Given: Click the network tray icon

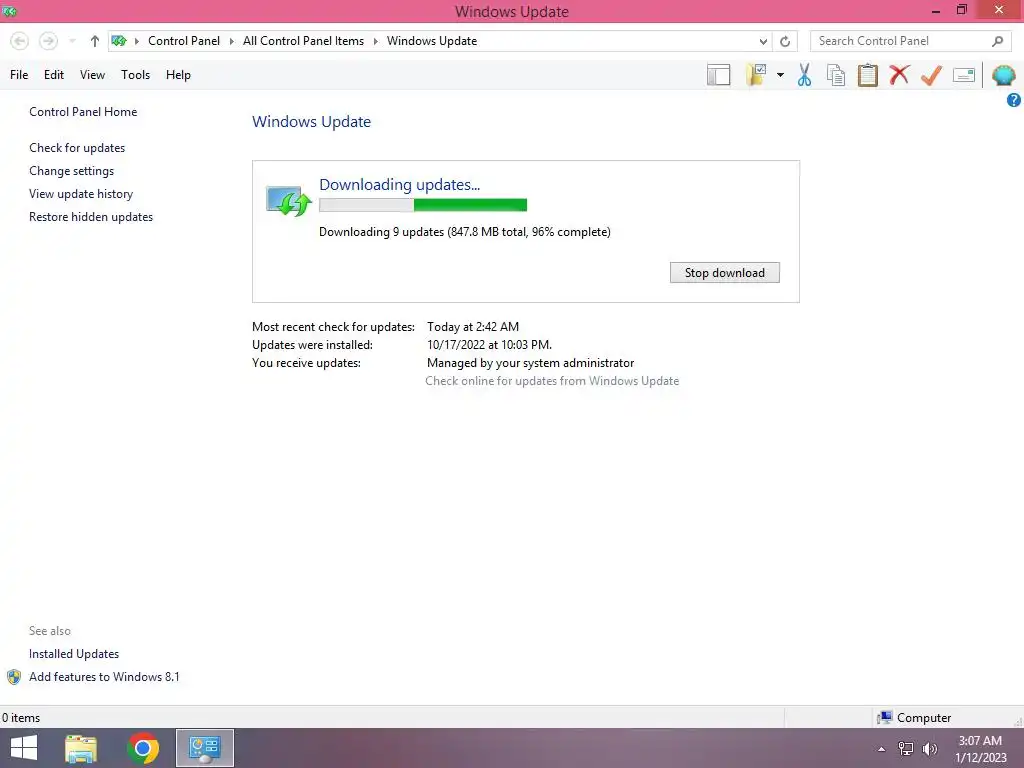Looking at the screenshot, I should [906, 749].
